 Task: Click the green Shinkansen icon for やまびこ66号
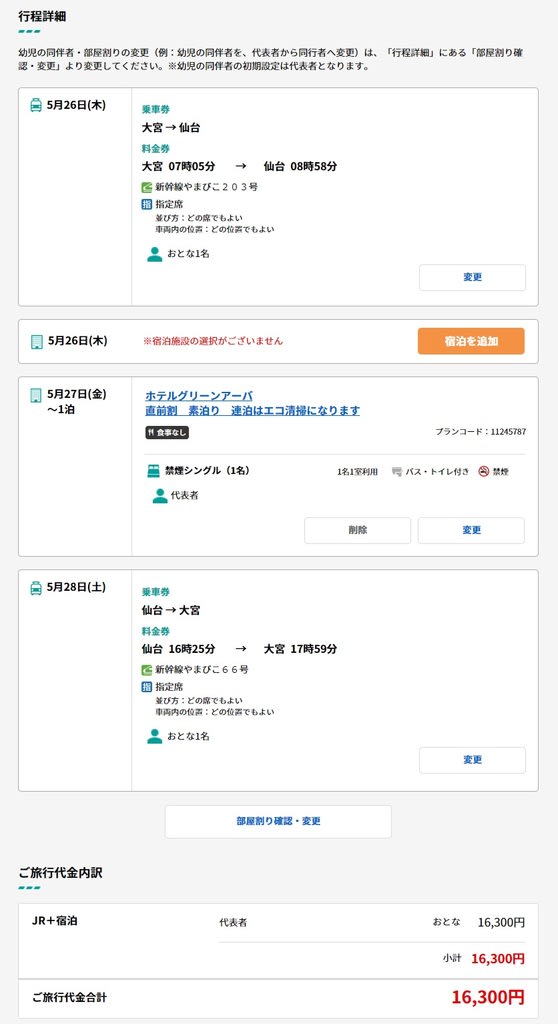click(x=147, y=669)
